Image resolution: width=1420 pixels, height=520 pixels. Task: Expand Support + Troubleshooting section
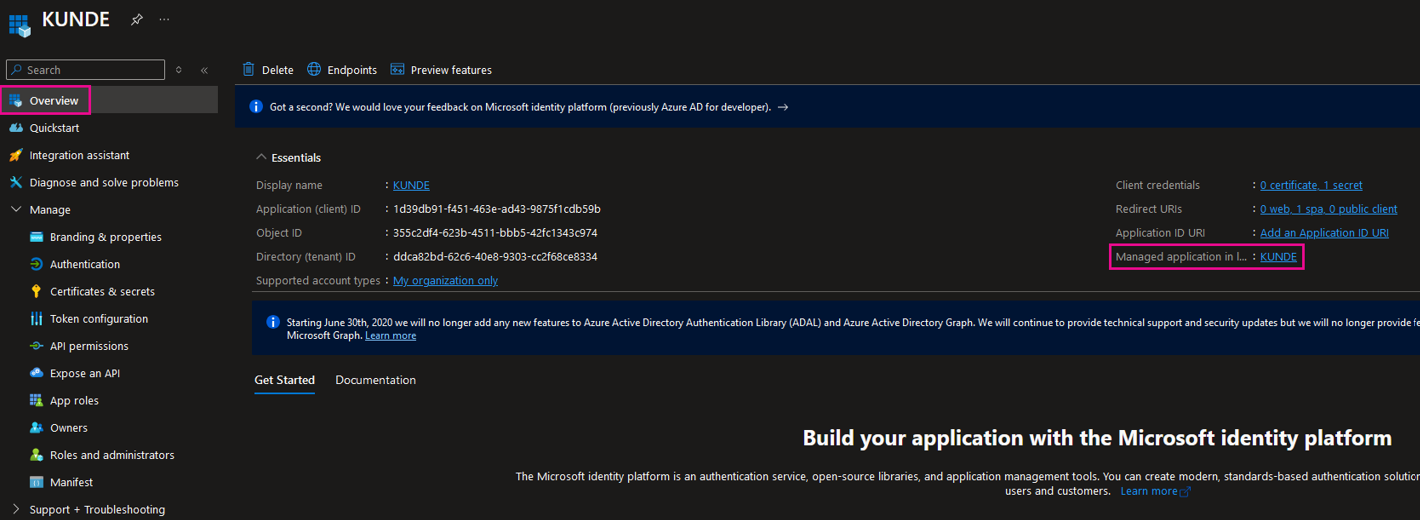click(16, 510)
